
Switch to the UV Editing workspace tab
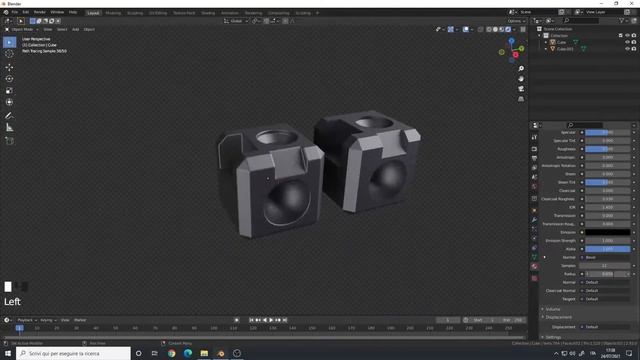(x=158, y=13)
